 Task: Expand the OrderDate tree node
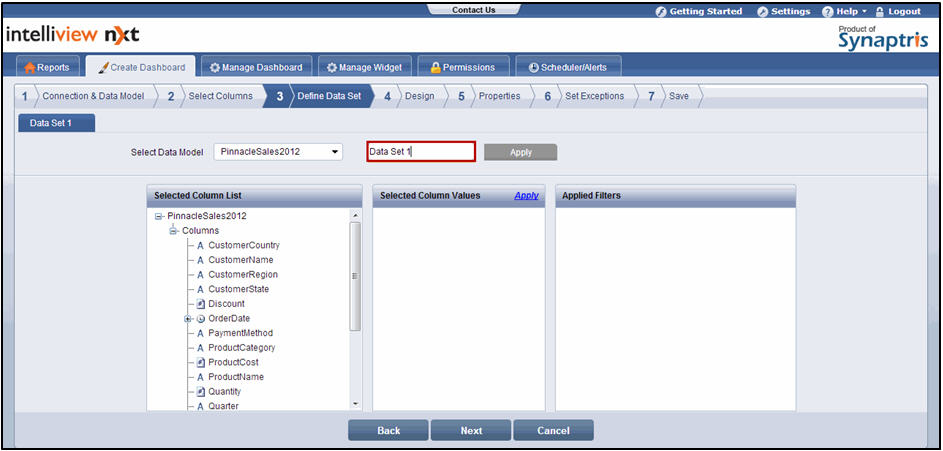click(188, 319)
